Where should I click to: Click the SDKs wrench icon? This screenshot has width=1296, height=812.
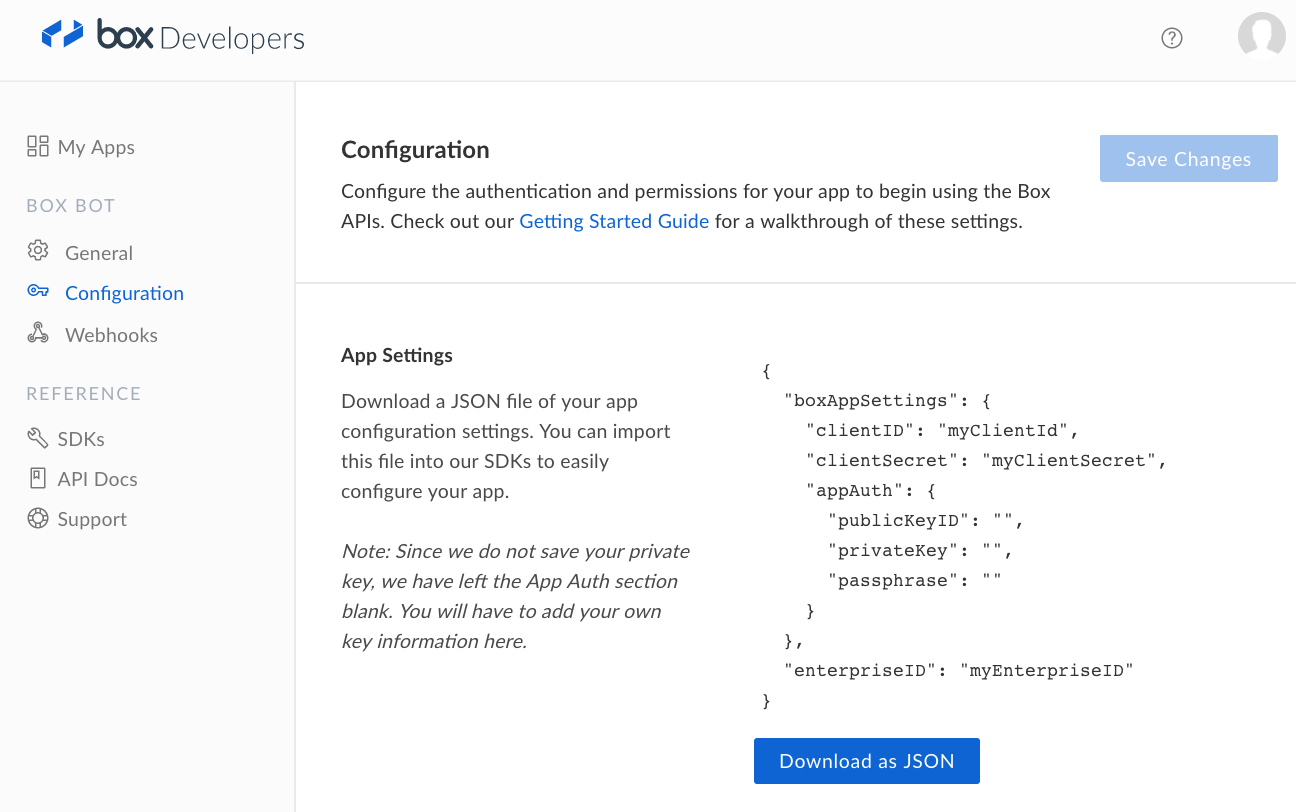tap(38, 438)
